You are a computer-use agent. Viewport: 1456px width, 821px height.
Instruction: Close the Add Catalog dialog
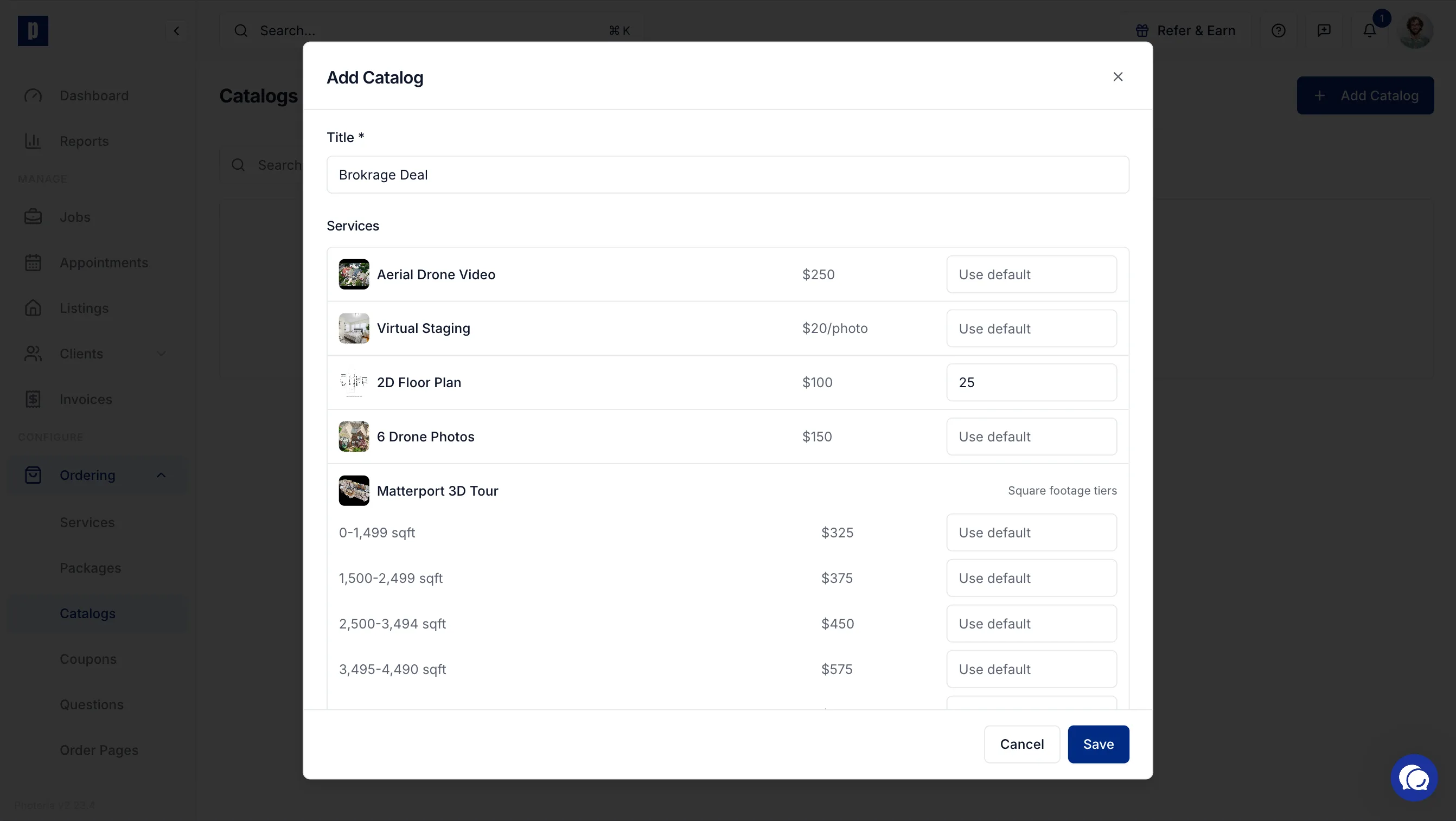click(1117, 77)
